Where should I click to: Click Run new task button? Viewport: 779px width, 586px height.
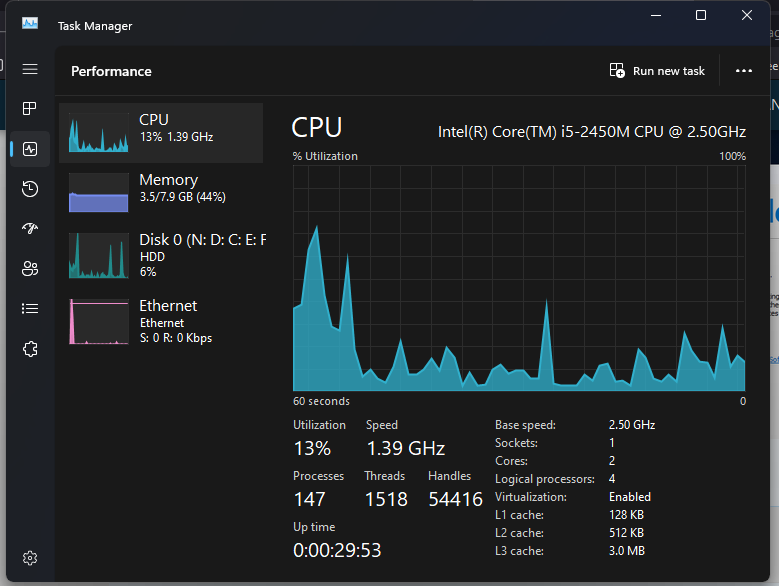[657, 71]
